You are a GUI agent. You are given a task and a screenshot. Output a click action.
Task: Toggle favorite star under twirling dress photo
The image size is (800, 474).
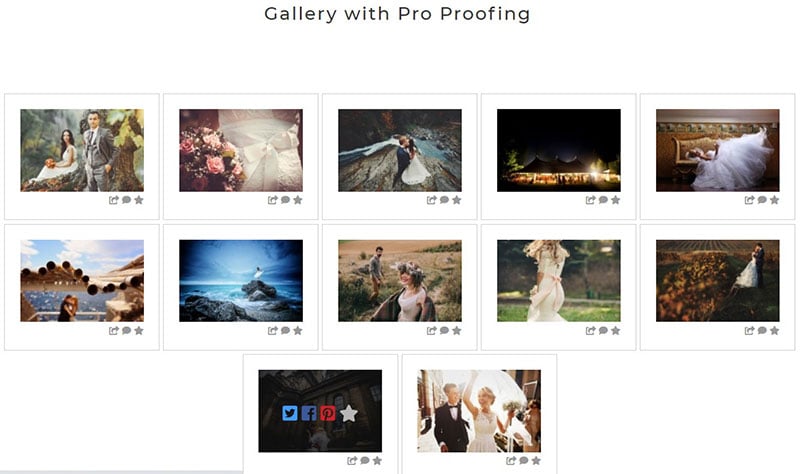(x=616, y=331)
